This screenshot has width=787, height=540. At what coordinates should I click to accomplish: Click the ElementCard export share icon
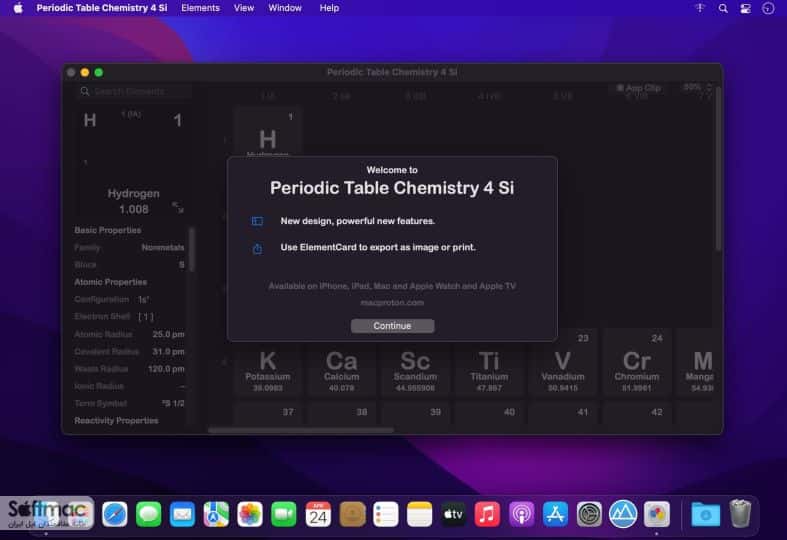(257, 248)
